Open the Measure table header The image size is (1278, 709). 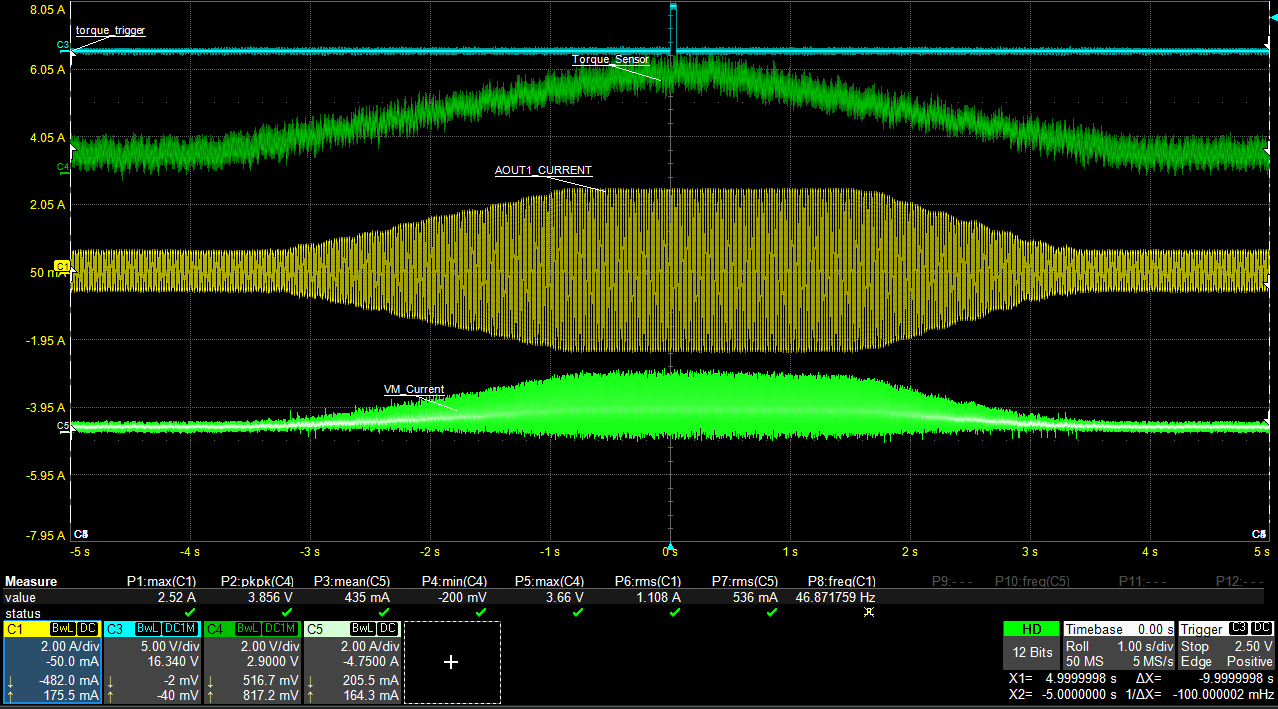(31, 581)
